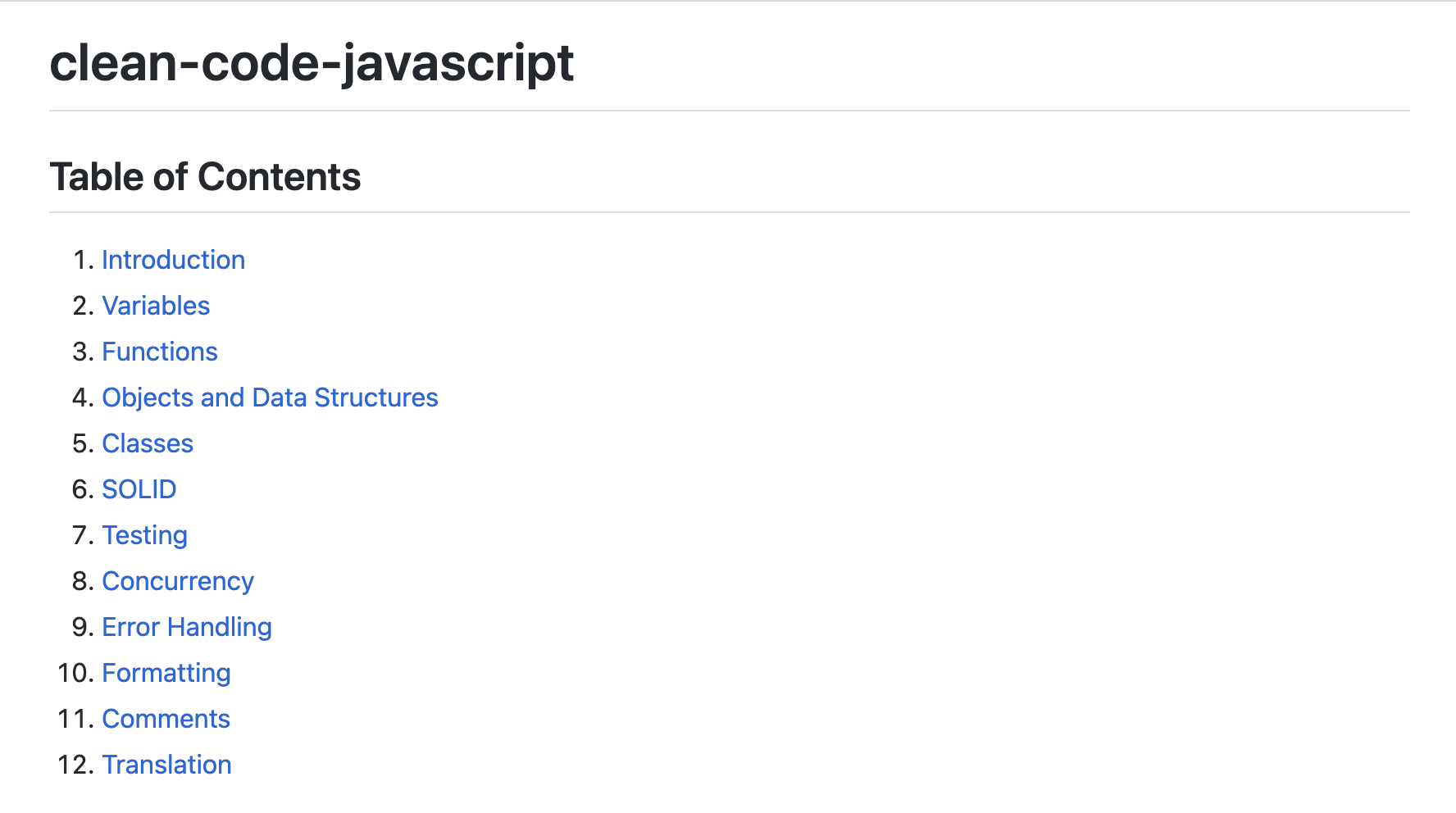
Task: Click list number 6 beside SOLID
Action: tap(83, 489)
